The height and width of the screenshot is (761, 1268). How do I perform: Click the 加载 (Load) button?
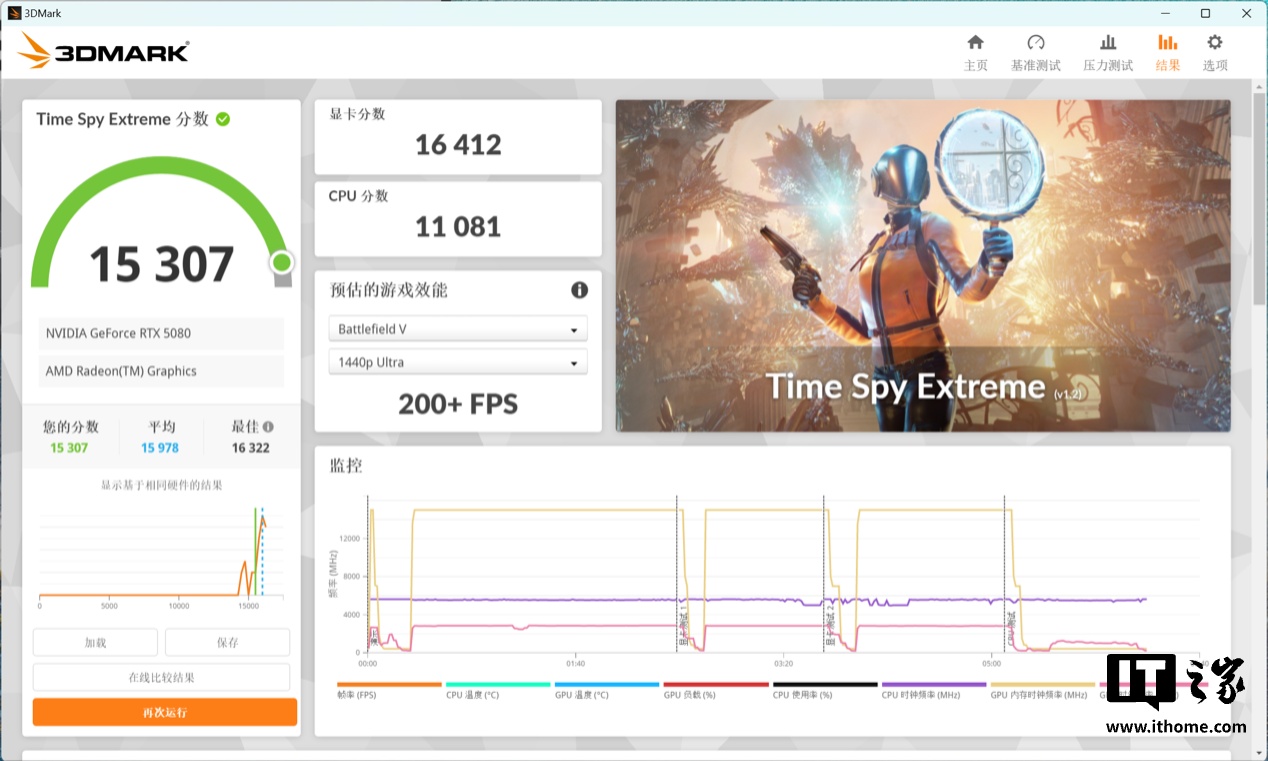point(95,643)
